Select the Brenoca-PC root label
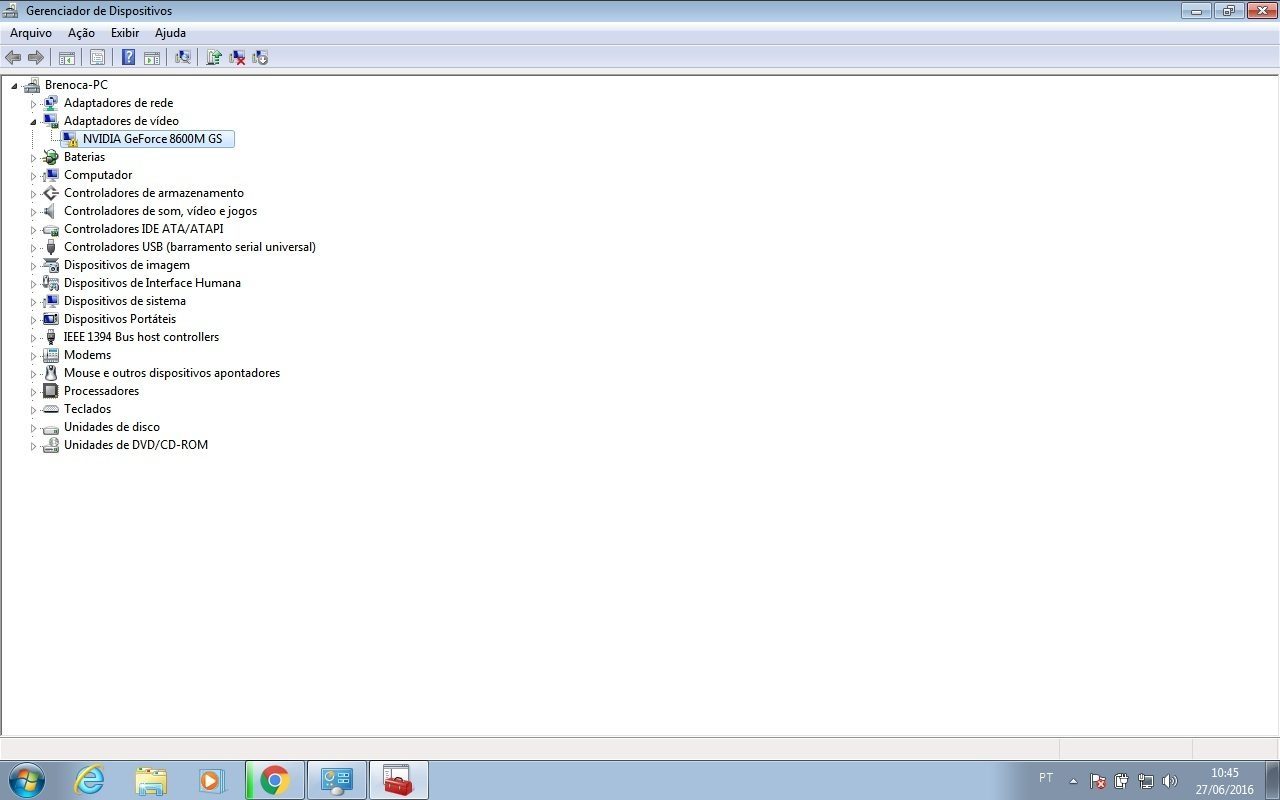The height and width of the screenshot is (800, 1280). [76, 85]
